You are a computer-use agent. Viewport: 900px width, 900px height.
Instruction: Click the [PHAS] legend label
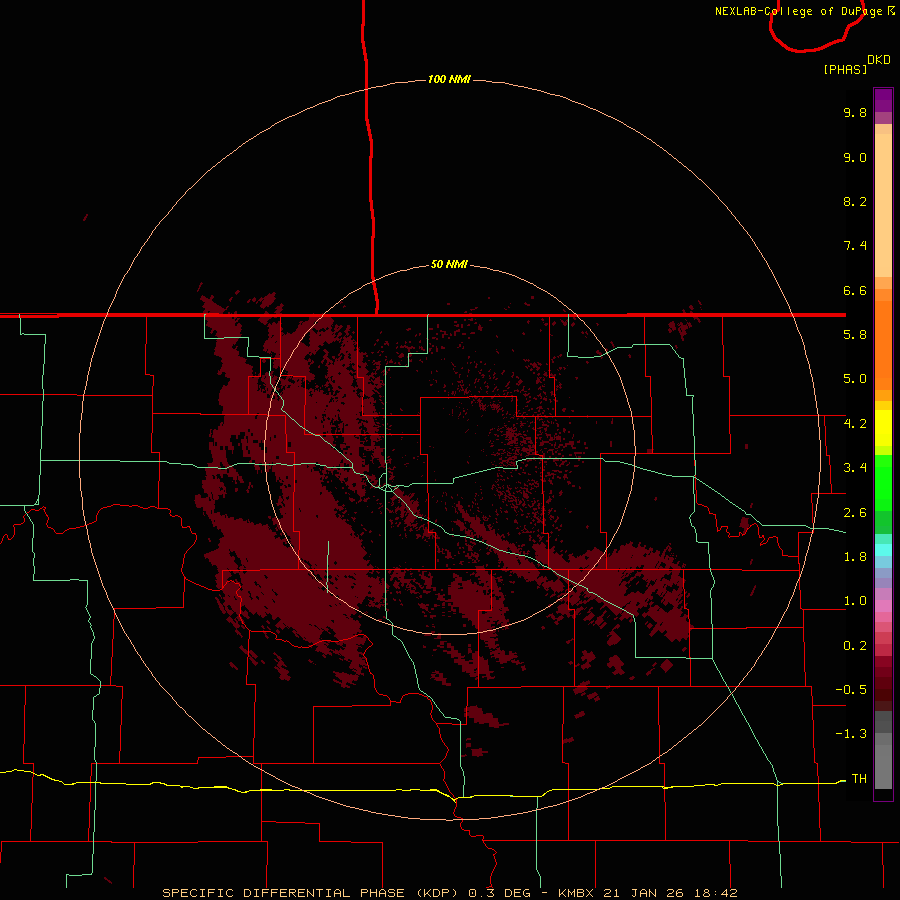click(845, 70)
